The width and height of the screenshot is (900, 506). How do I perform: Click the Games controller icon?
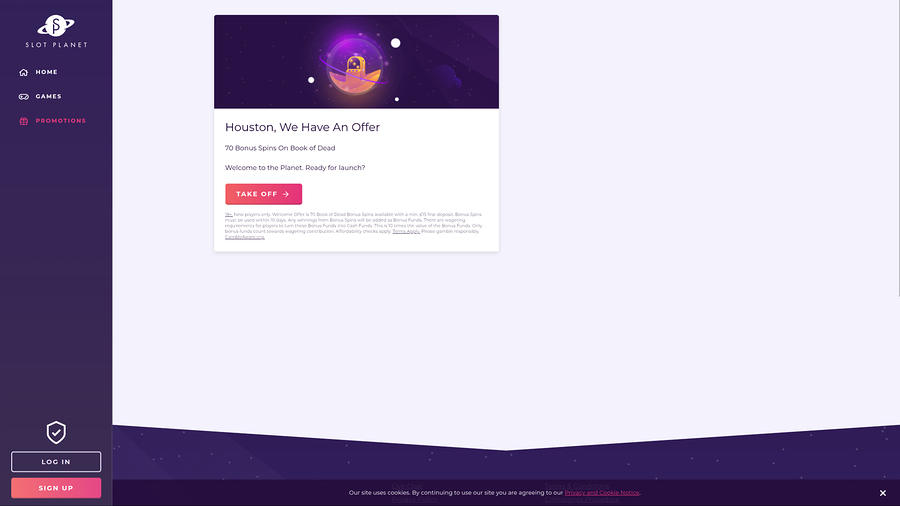(24, 96)
